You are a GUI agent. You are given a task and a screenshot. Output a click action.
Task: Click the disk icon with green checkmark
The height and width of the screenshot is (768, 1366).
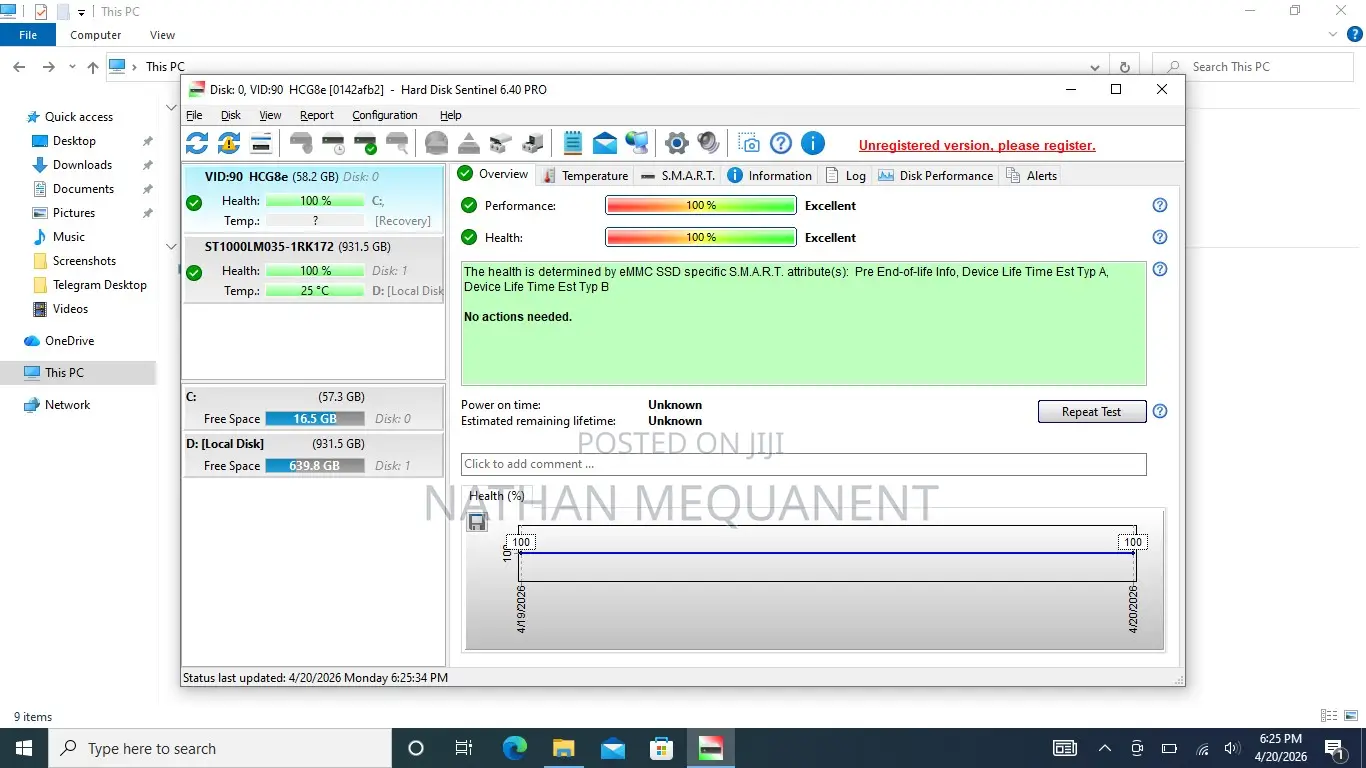click(x=365, y=143)
